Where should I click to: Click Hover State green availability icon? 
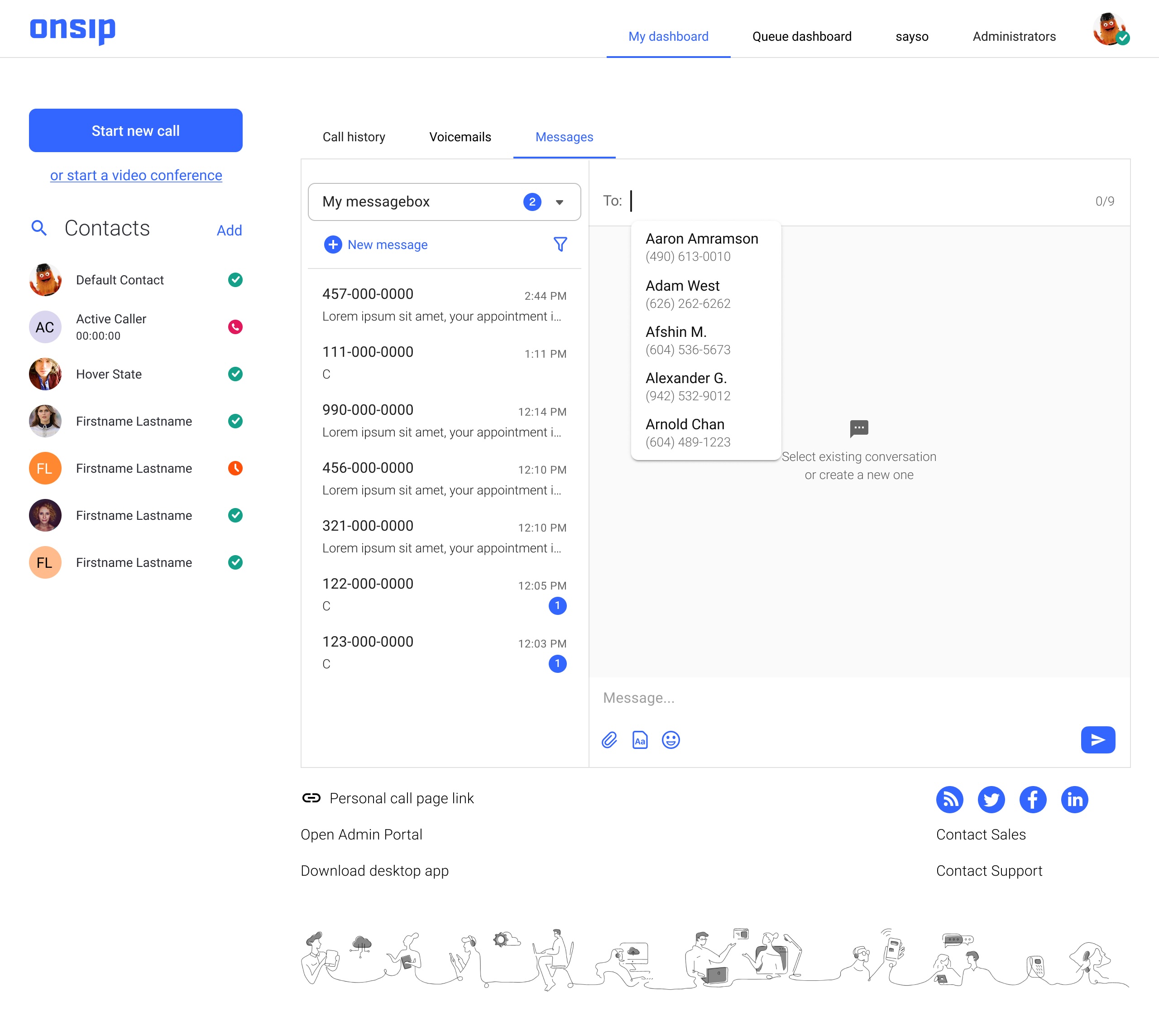pos(235,374)
